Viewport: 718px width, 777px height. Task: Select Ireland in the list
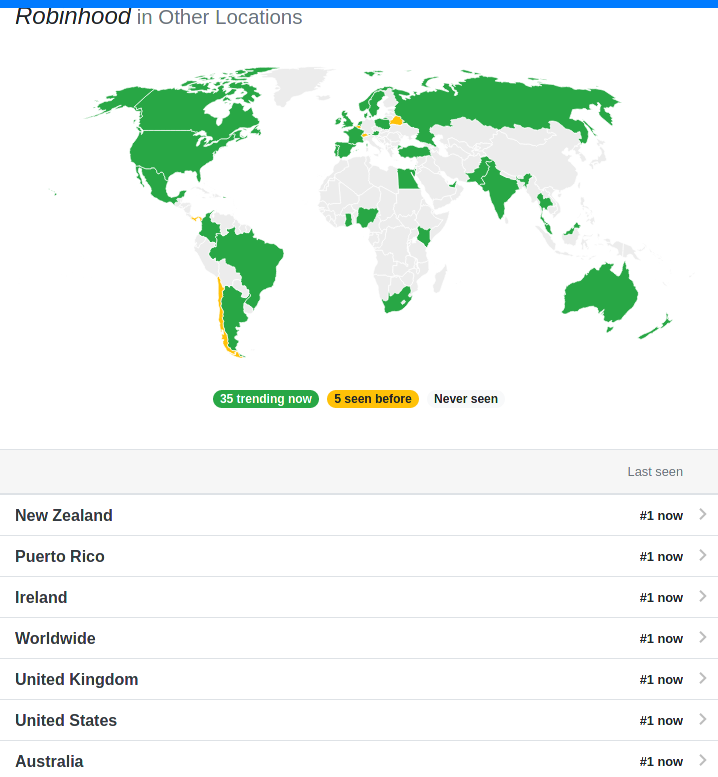(x=41, y=598)
